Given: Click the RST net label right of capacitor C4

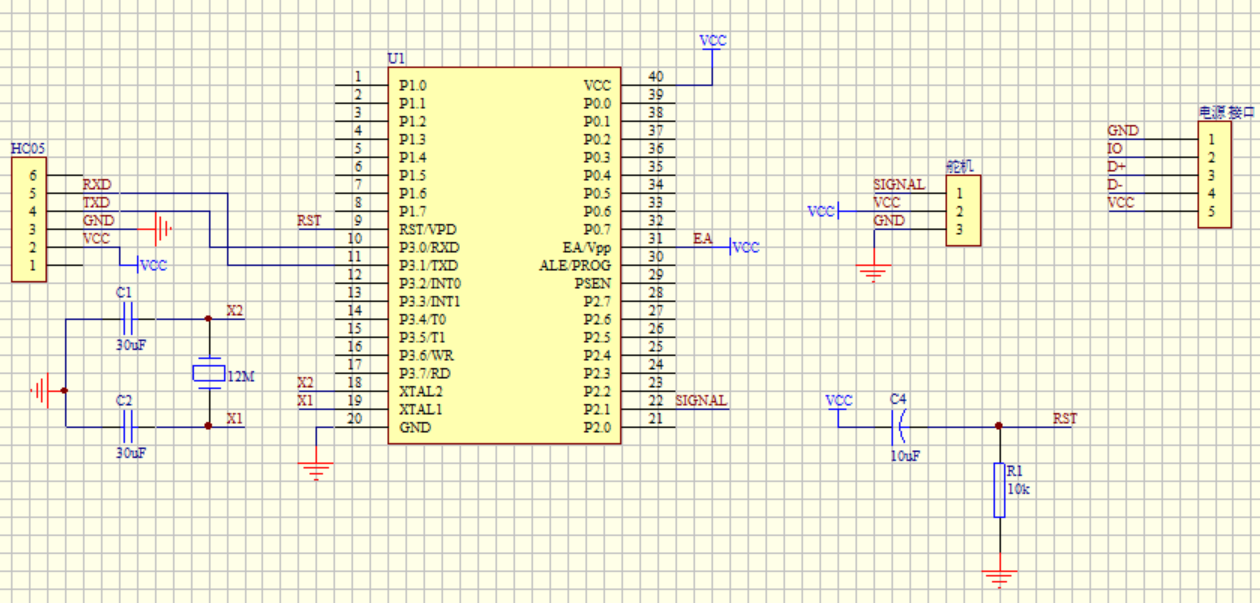Looking at the screenshot, I should [1066, 419].
